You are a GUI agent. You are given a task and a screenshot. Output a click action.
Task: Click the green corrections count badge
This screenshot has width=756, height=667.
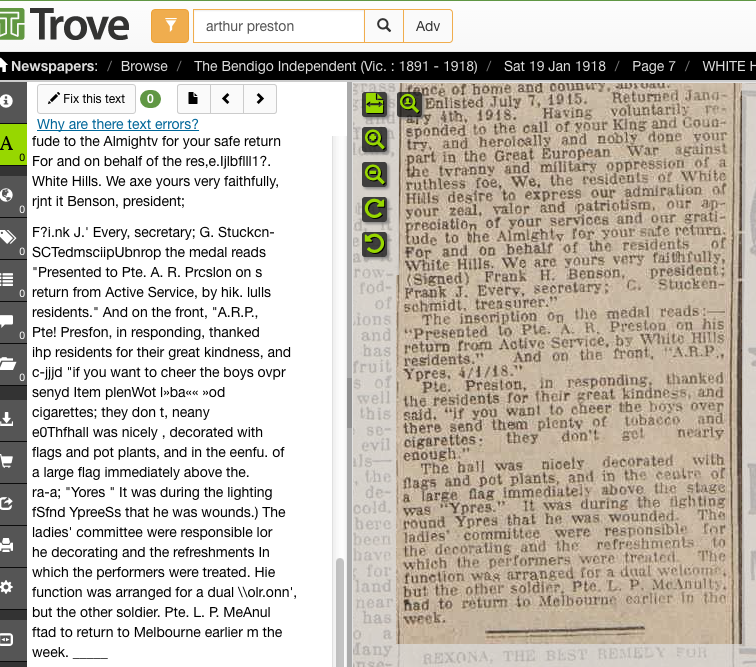pos(150,99)
